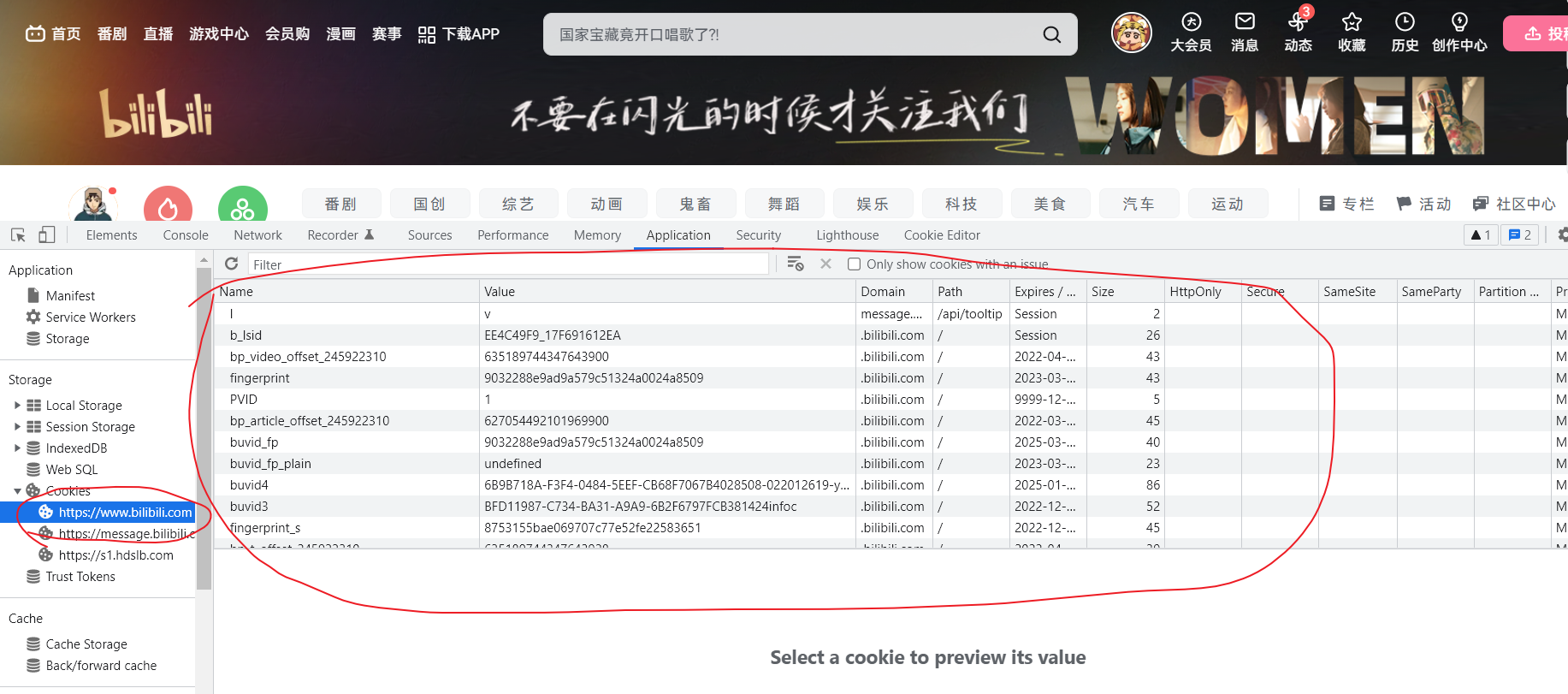Screen dimensions: 1568x694
Task: Open 消息 messages icon
Action: [x=1245, y=33]
